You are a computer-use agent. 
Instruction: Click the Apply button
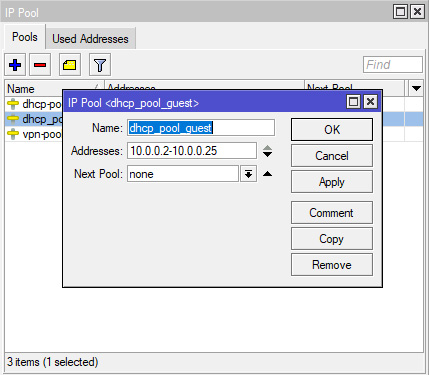tap(332, 182)
